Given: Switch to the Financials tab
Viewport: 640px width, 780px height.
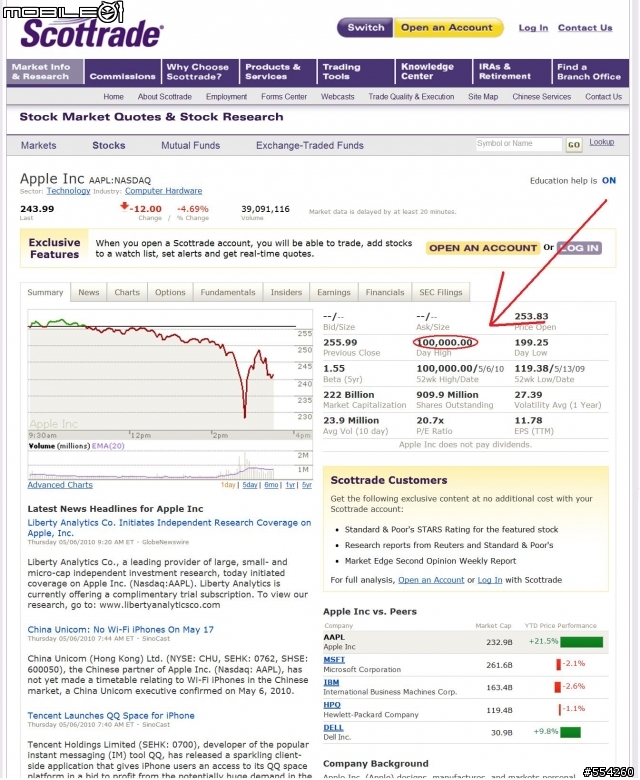Looking at the screenshot, I should pos(385,292).
